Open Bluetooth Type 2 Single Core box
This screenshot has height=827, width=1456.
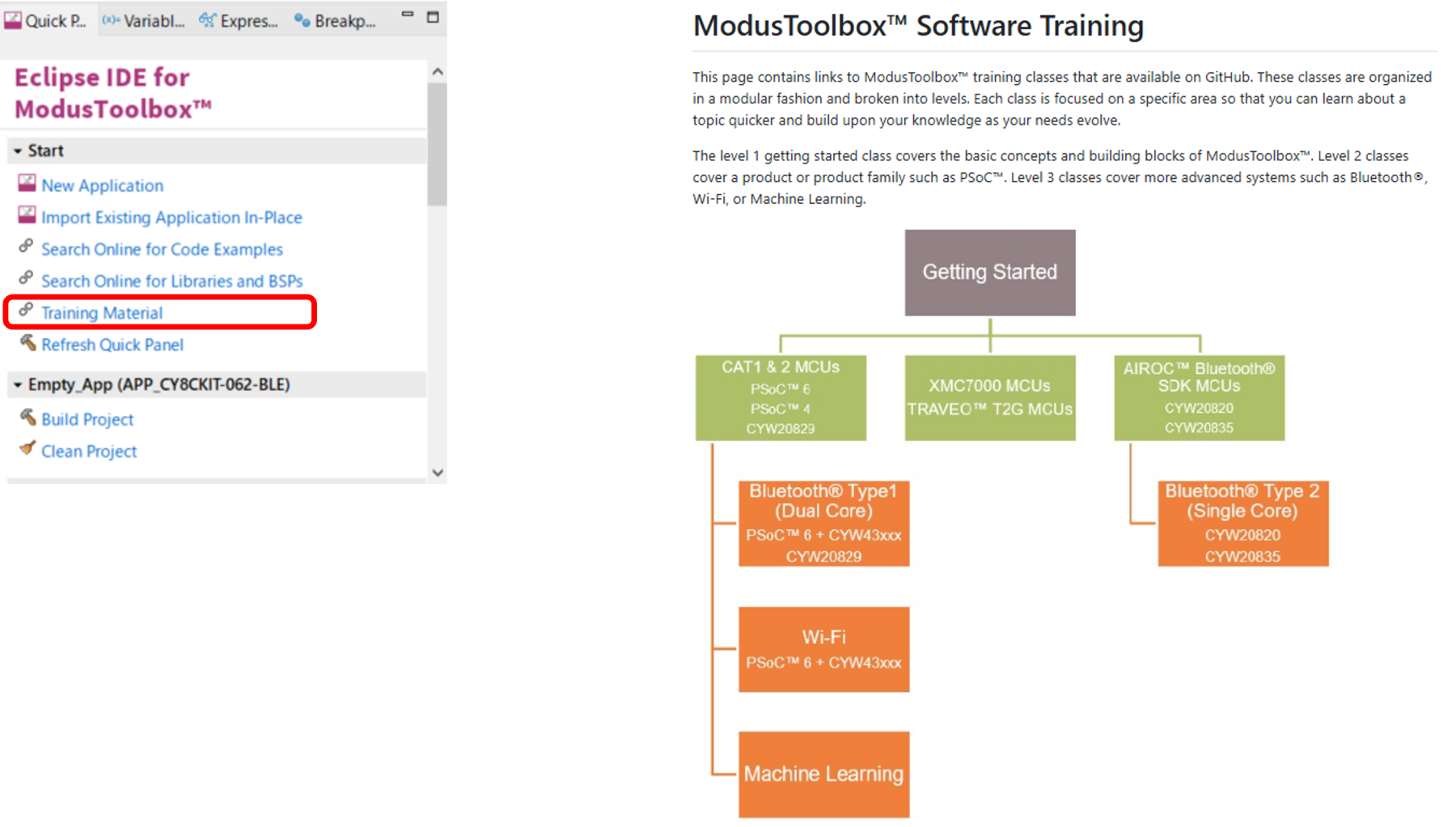point(1242,524)
